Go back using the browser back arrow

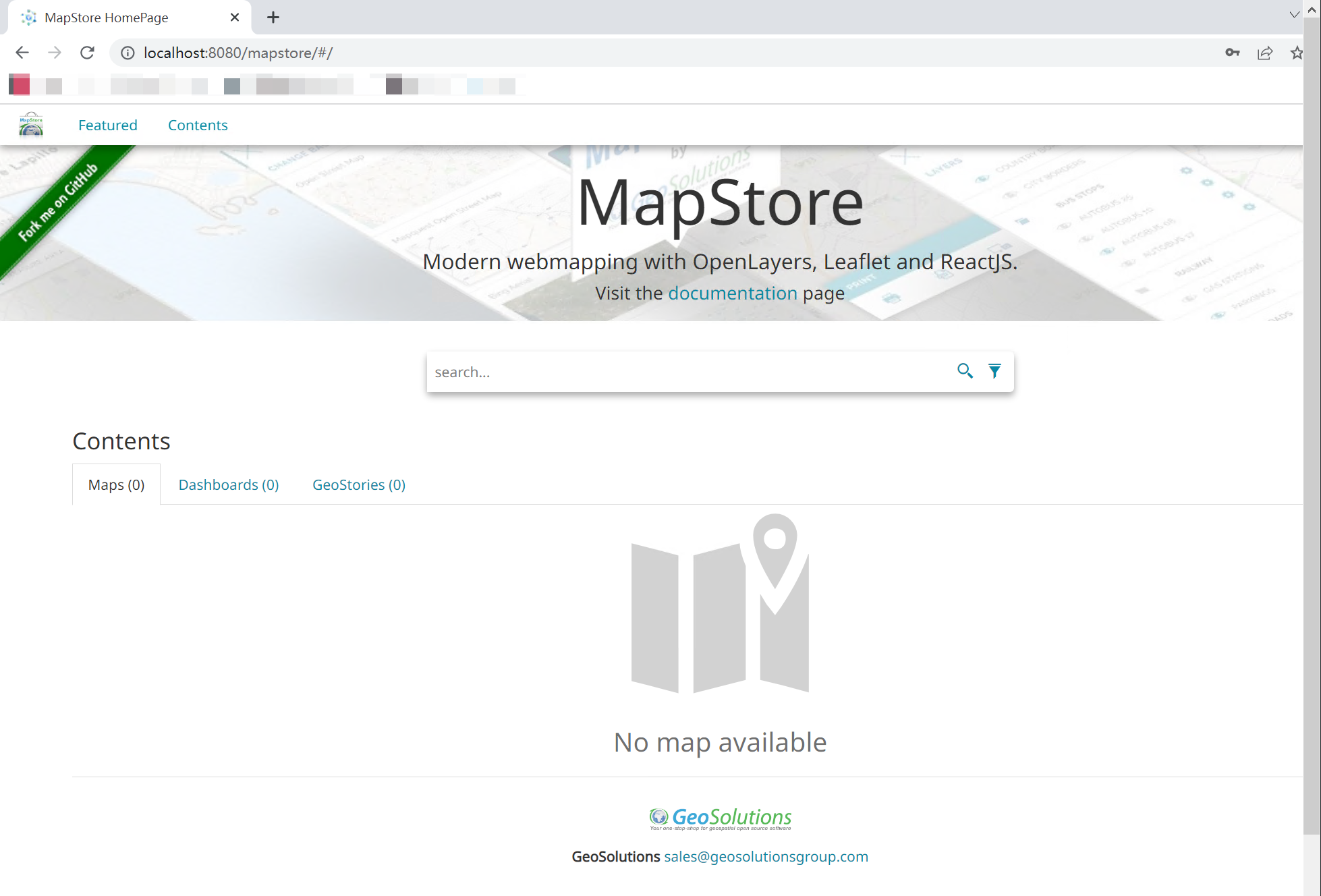[22, 53]
